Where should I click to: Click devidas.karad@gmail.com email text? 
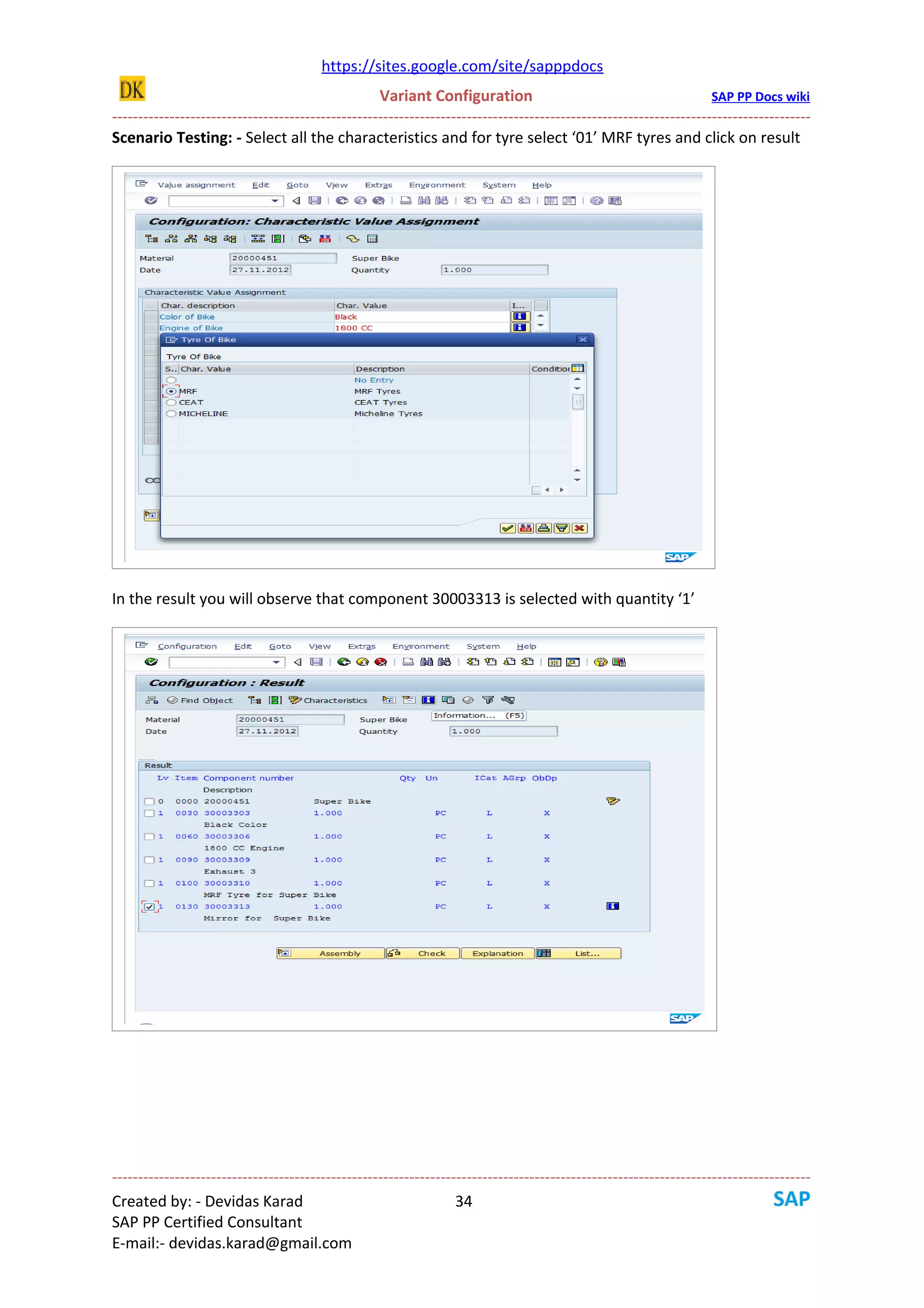tap(260, 1243)
